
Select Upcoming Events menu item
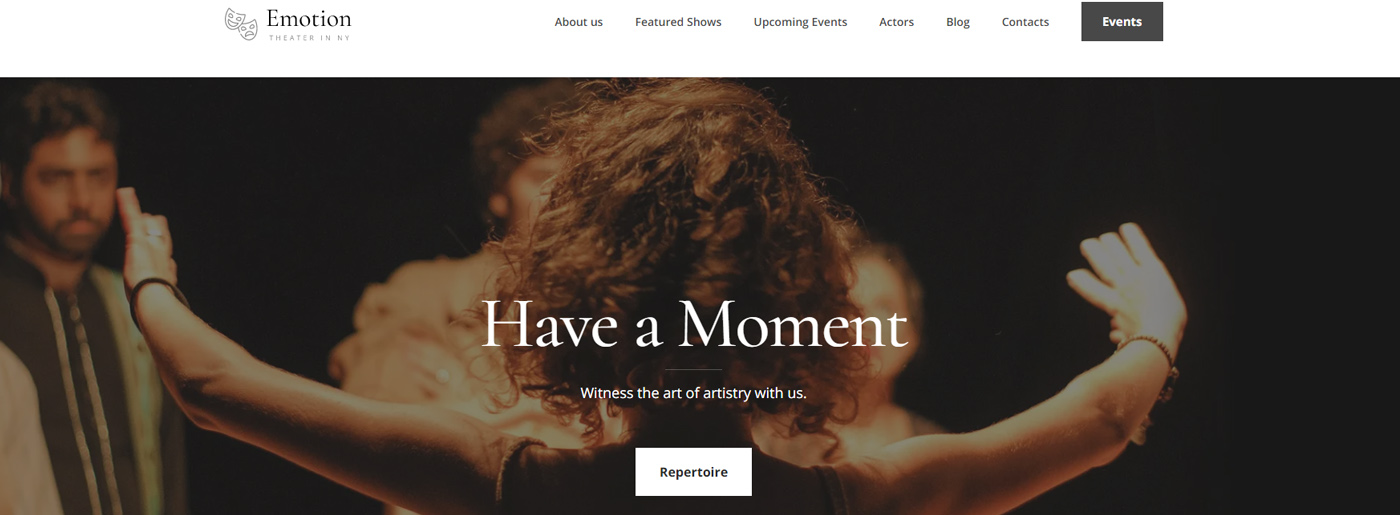click(x=800, y=22)
